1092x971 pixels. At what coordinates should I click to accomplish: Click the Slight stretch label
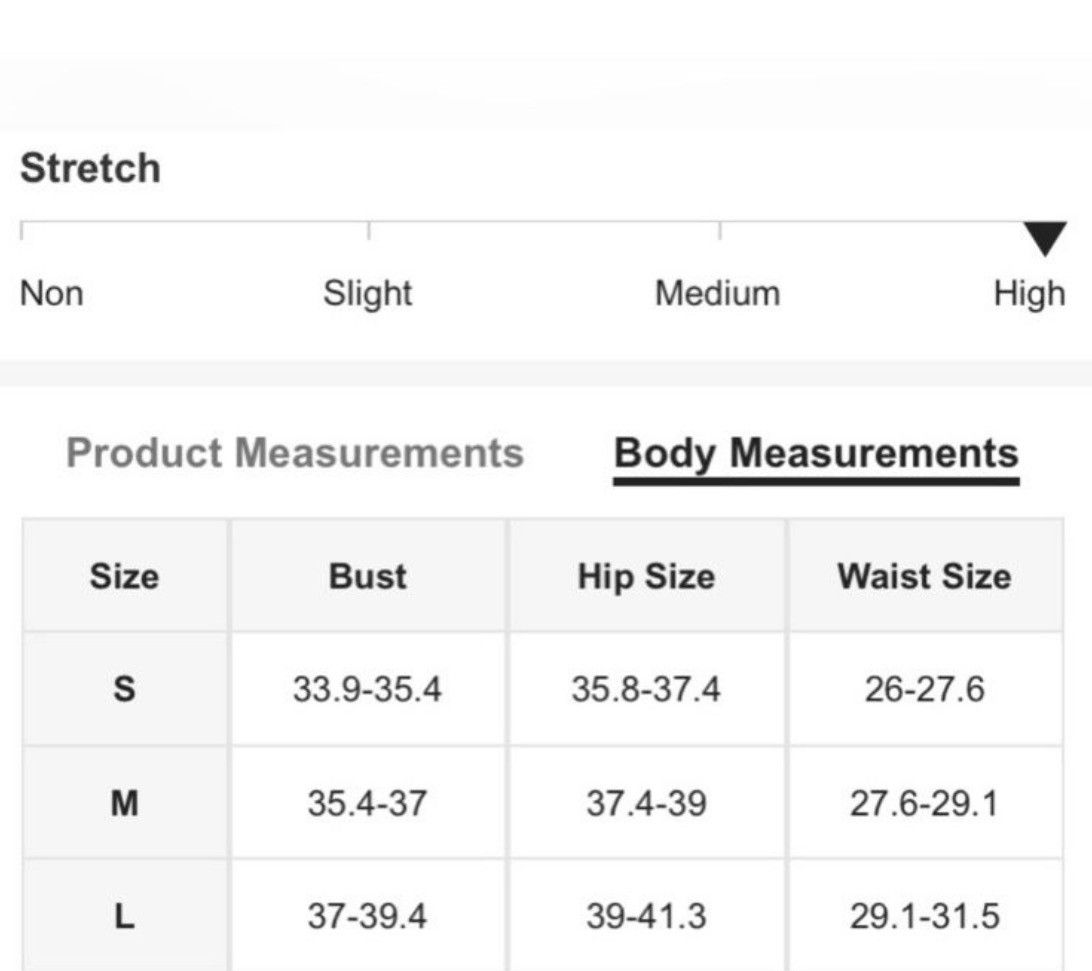(x=368, y=295)
